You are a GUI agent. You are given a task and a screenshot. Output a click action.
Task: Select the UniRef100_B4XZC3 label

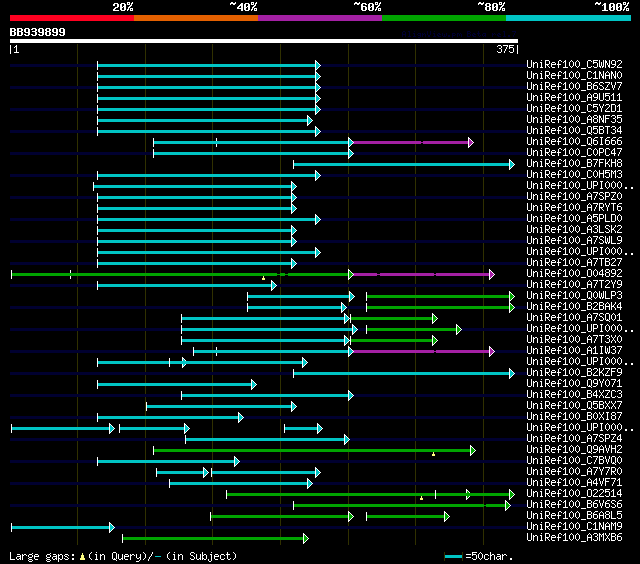[574, 395]
